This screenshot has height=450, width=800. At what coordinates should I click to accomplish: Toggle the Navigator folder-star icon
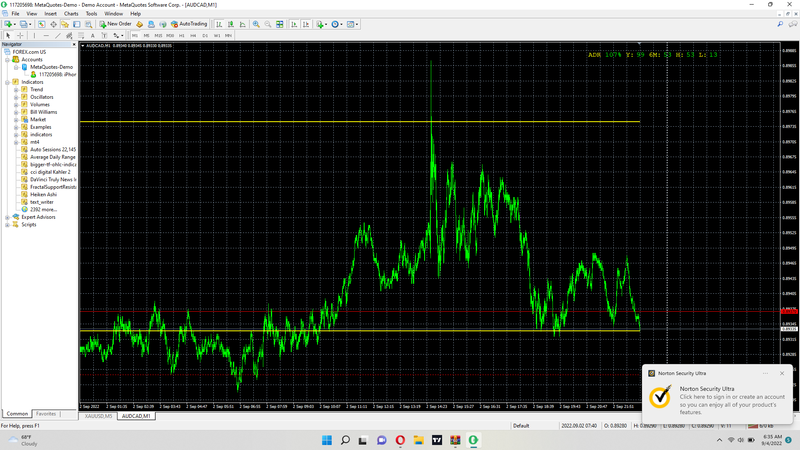(x=65, y=24)
